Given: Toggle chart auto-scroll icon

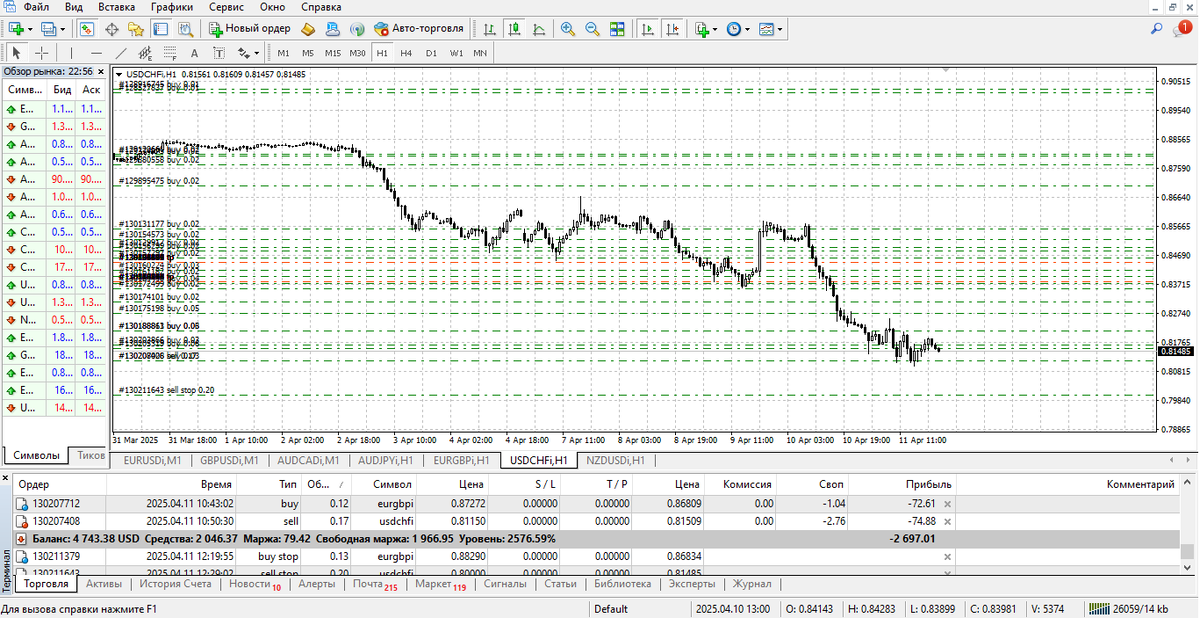Looking at the screenshot, I should [x=646, y=29].
